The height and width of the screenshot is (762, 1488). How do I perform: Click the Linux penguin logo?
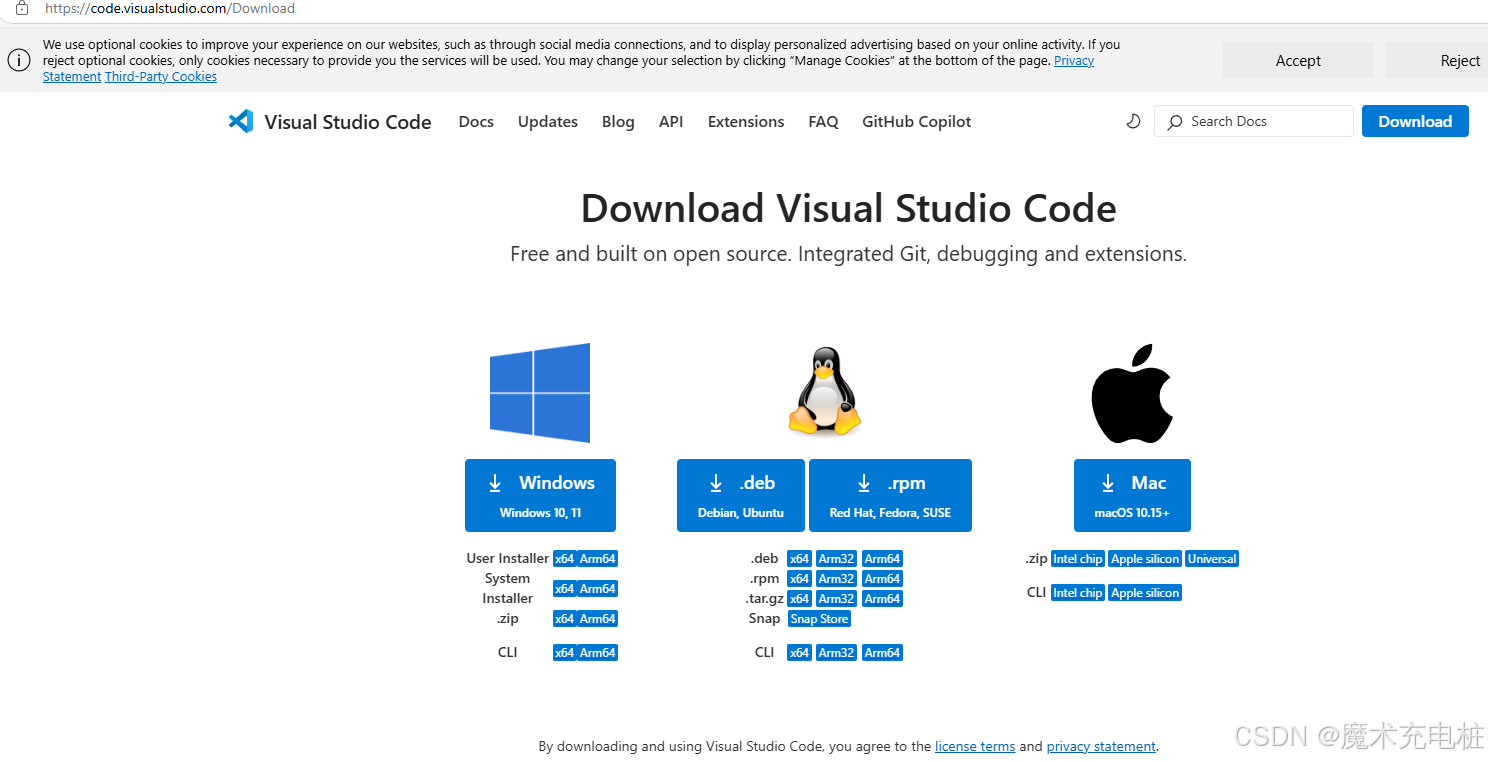click(824, 391)
